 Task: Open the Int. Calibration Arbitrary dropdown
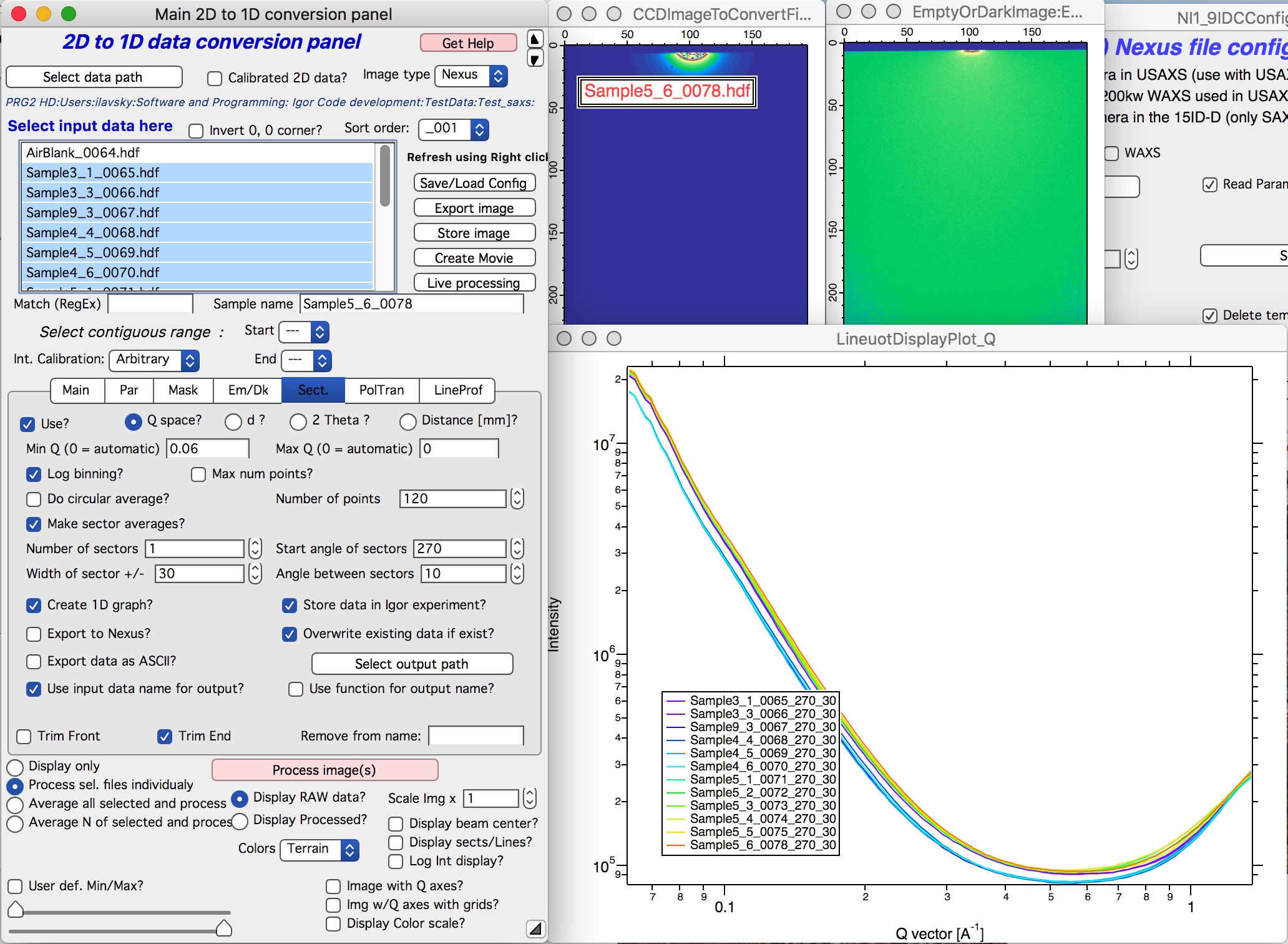point(154,360)
